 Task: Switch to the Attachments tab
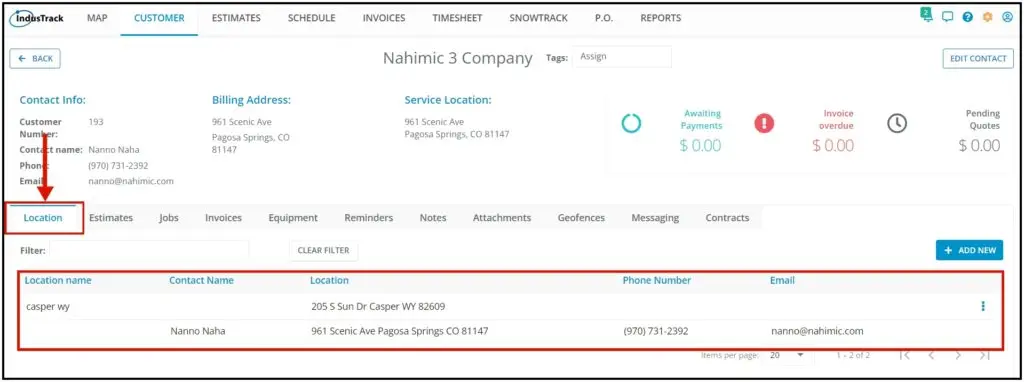tap(502, 218)
